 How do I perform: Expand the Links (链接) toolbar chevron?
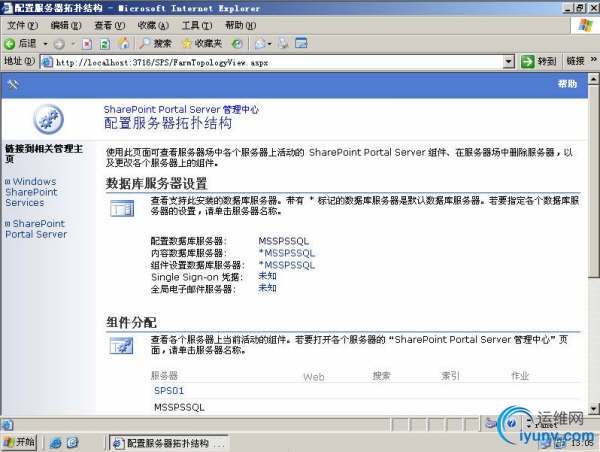tap(593, 59)
